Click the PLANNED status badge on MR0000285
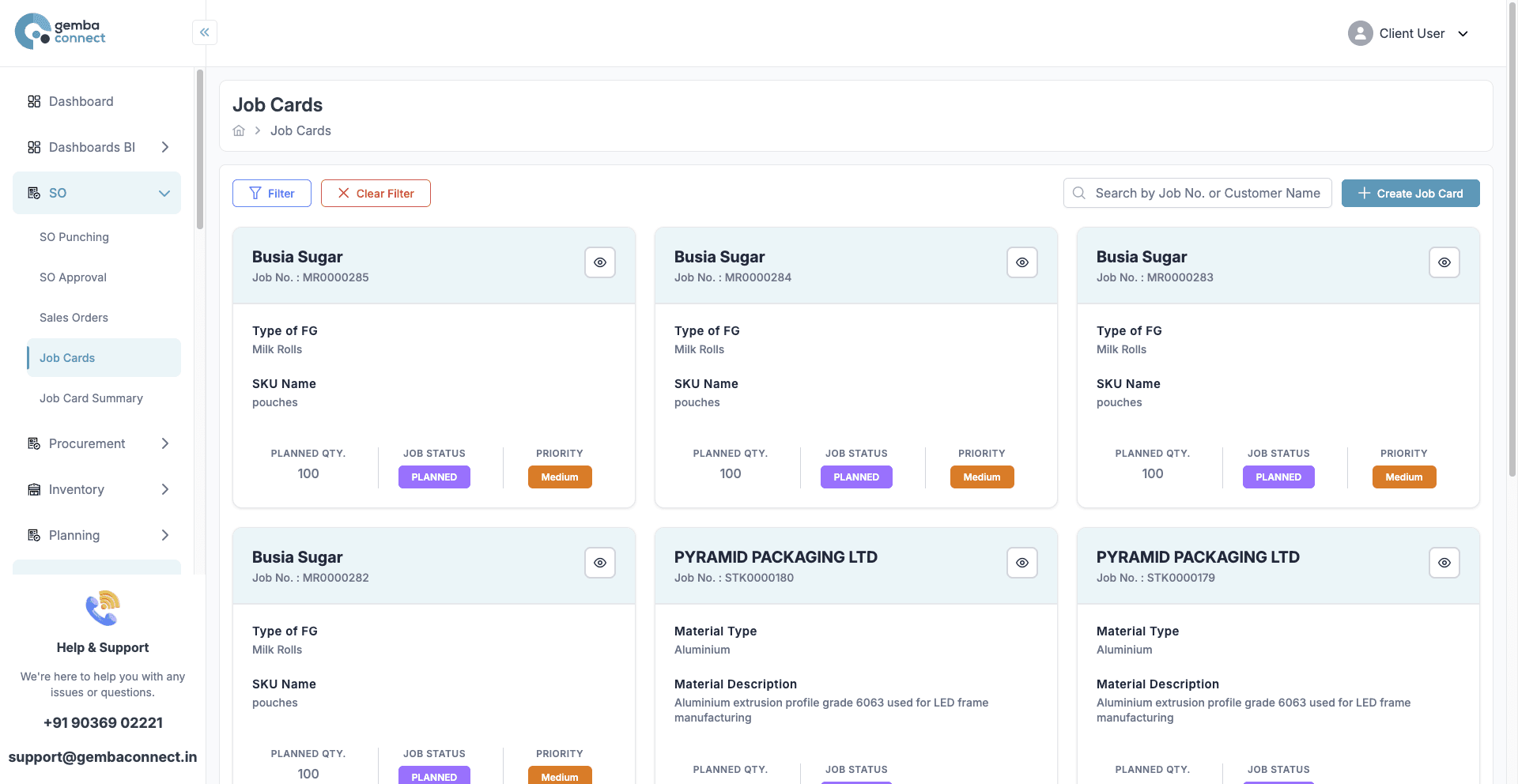The image size is (1518, 784). coord(434,477)
